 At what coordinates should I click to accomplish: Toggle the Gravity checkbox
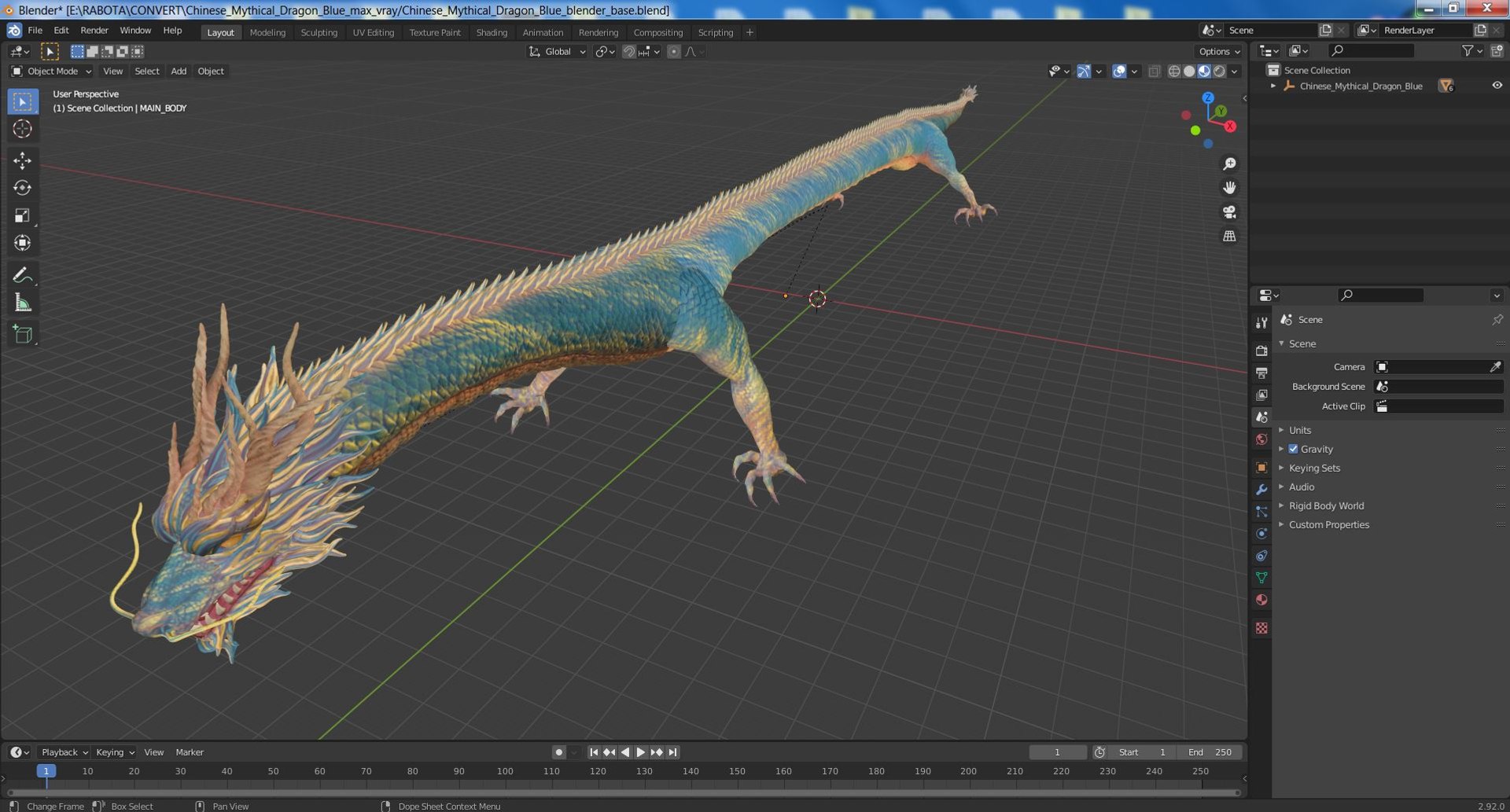(x=1293, y=449)
